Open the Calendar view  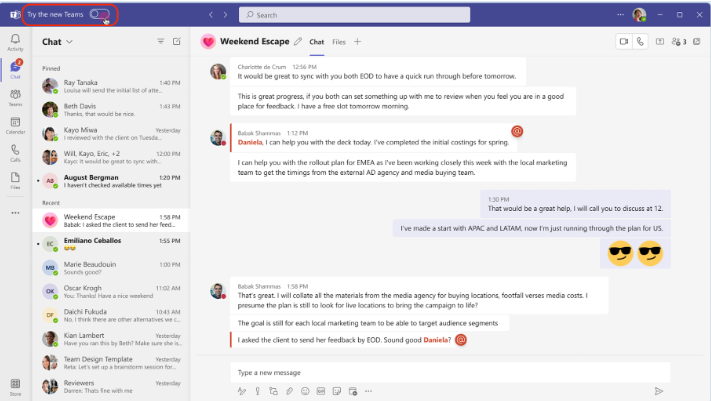click(x=15, y=125)
